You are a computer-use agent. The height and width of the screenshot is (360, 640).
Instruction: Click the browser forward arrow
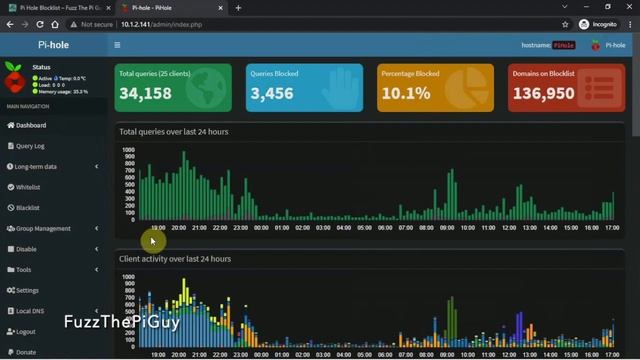[x=25, y=24]
